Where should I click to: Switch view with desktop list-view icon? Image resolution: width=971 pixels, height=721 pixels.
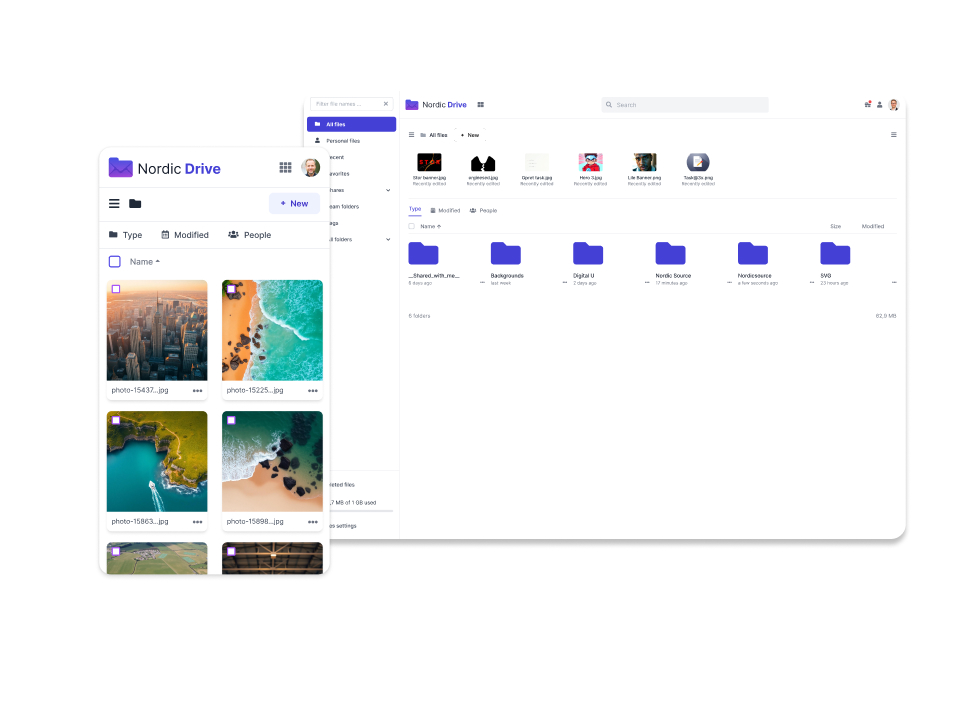coord(894,134)
